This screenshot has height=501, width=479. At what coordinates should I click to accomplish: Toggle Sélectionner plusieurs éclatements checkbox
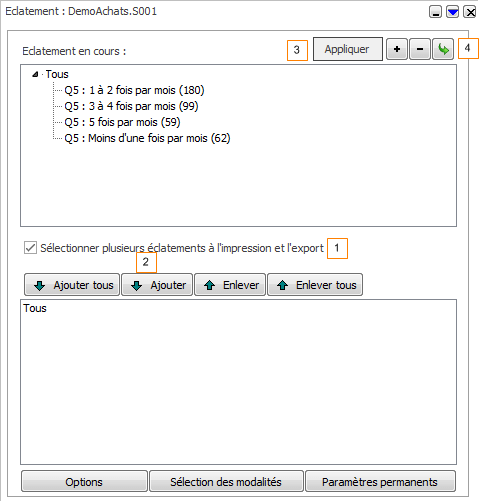pos(30,248)
